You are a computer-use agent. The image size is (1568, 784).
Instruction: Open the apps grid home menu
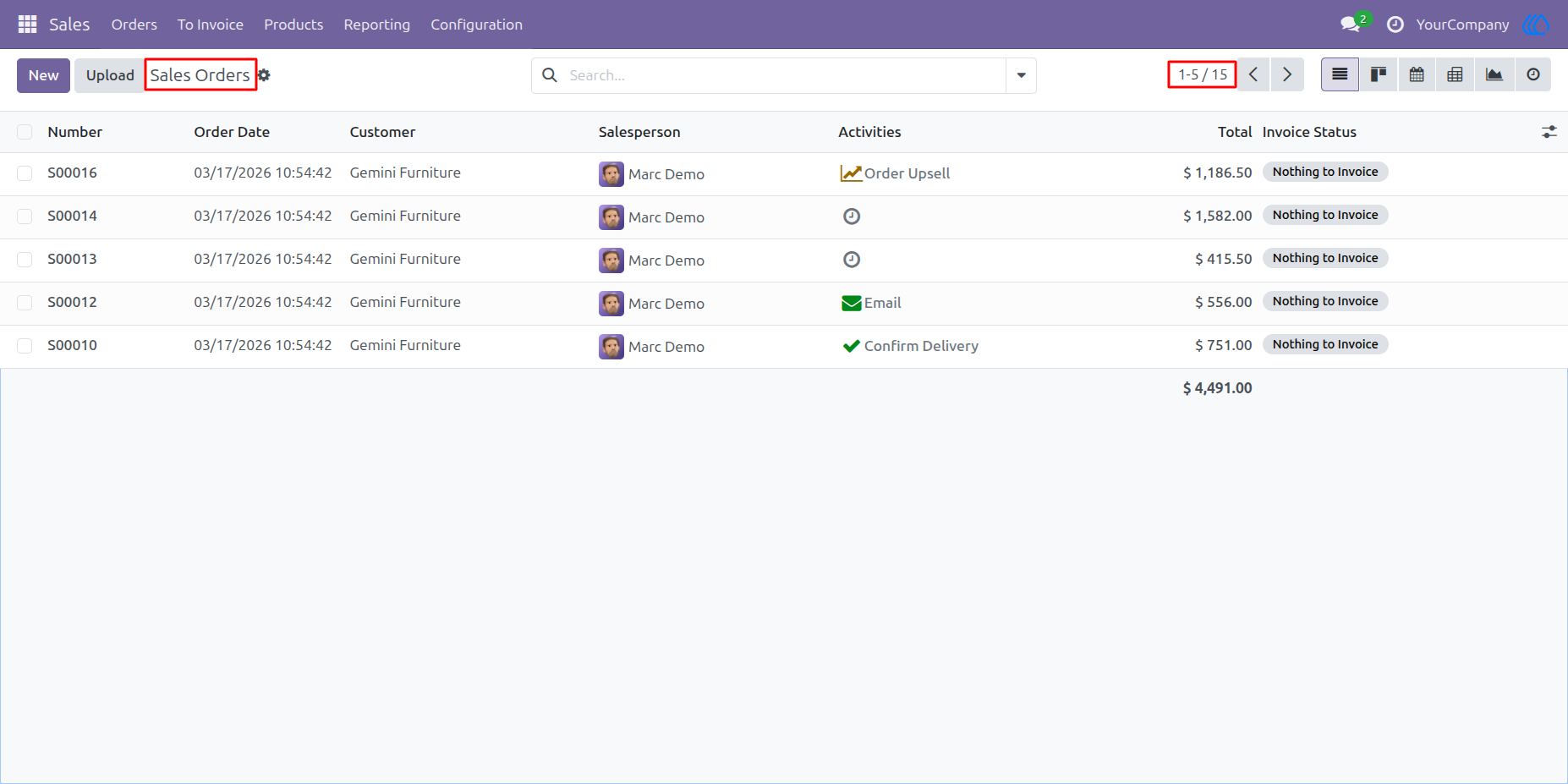coord(27,25)
